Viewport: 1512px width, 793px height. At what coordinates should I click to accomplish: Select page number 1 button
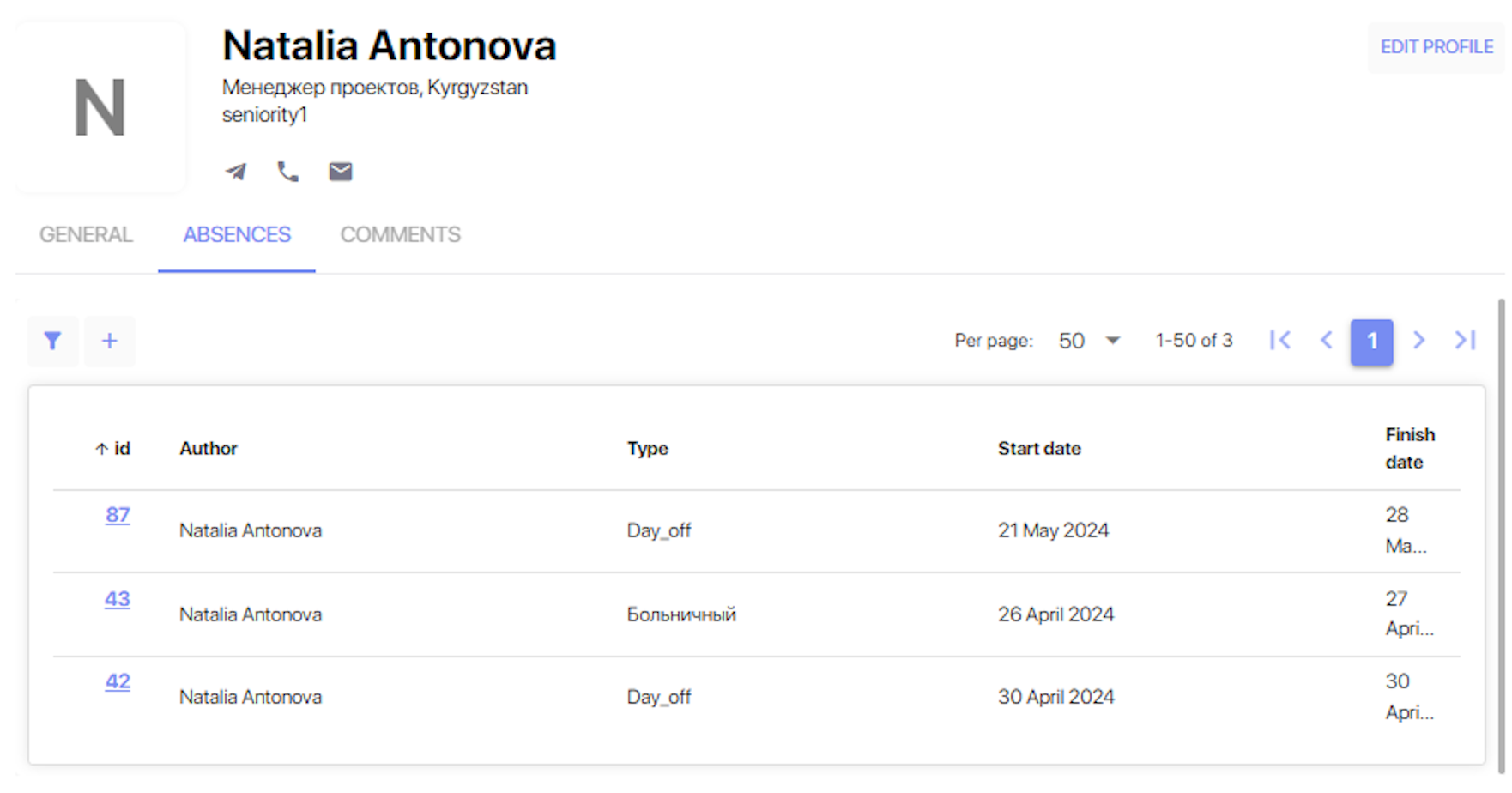click(x=1372, y=341)
